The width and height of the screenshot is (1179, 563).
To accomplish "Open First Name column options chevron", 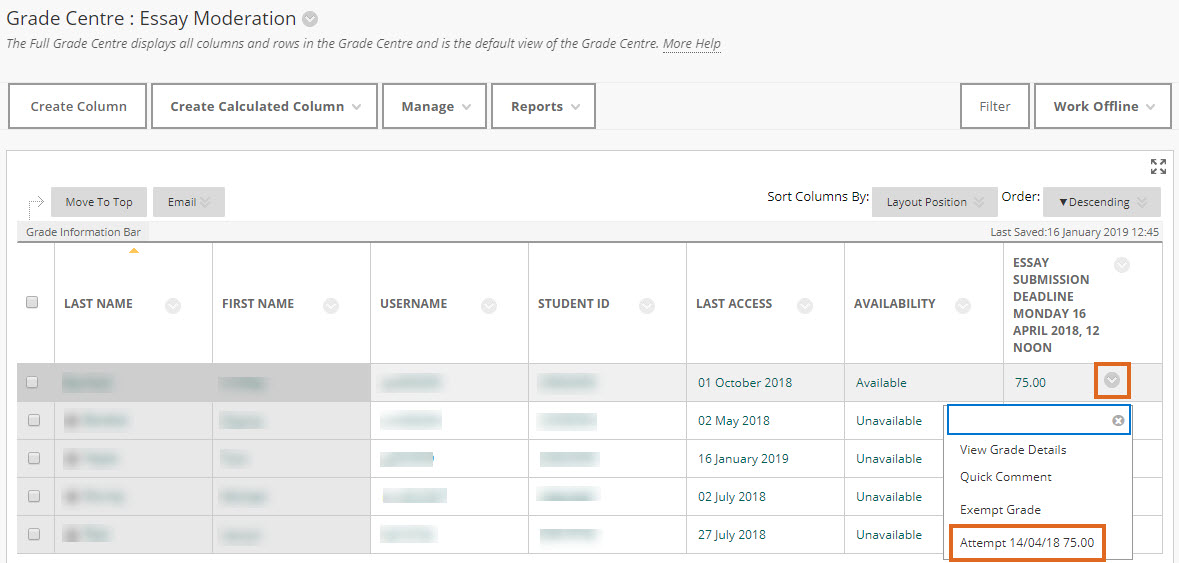I will tap(331, 306).
